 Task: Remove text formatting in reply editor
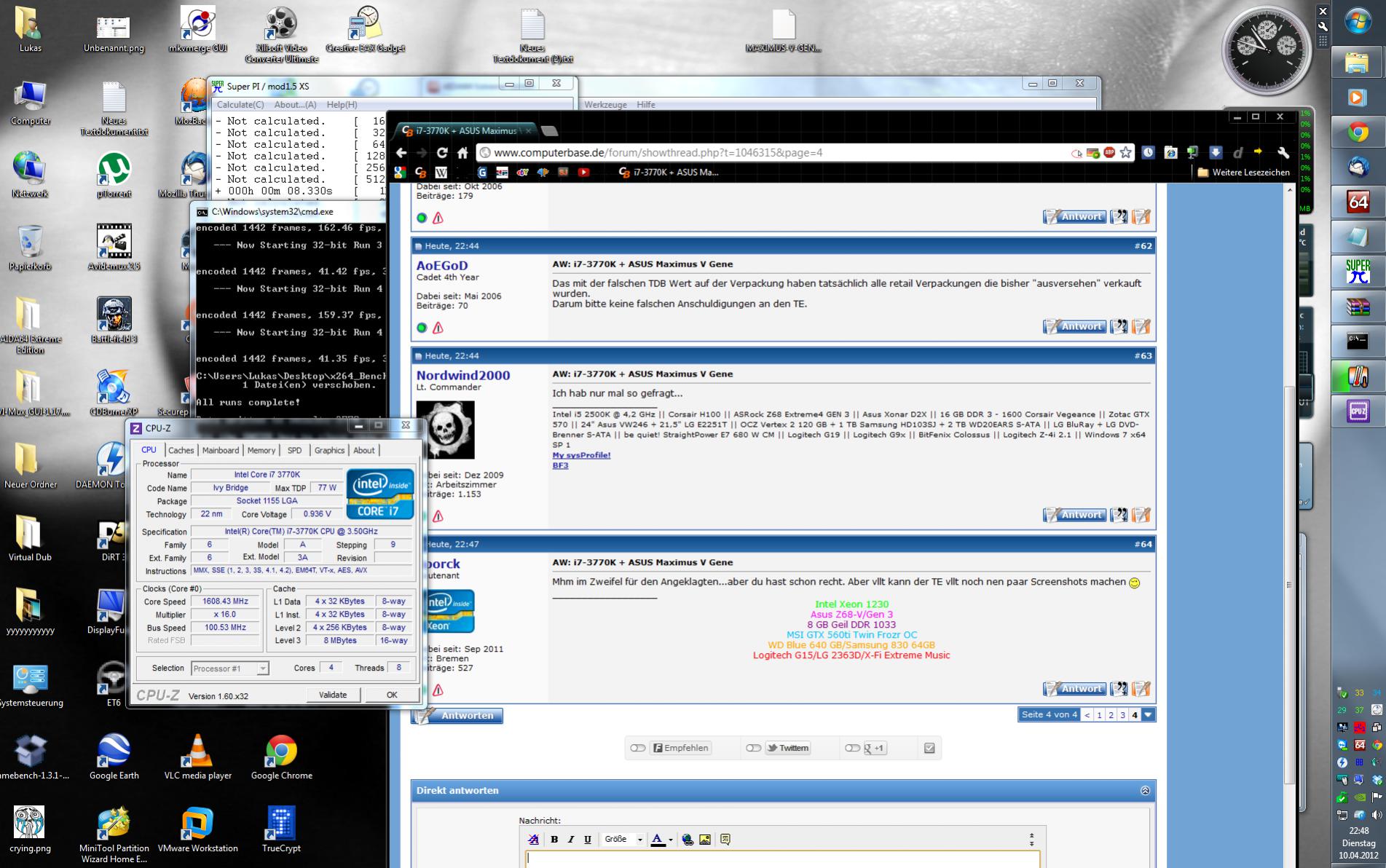coord(533,840)
